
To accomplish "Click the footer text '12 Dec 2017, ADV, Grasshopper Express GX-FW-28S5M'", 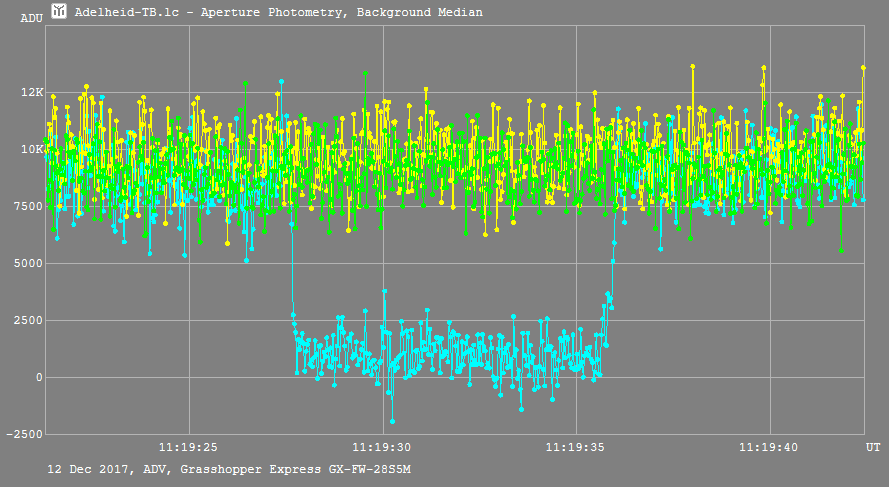I will pyautogui.click(x=229, y=469).
